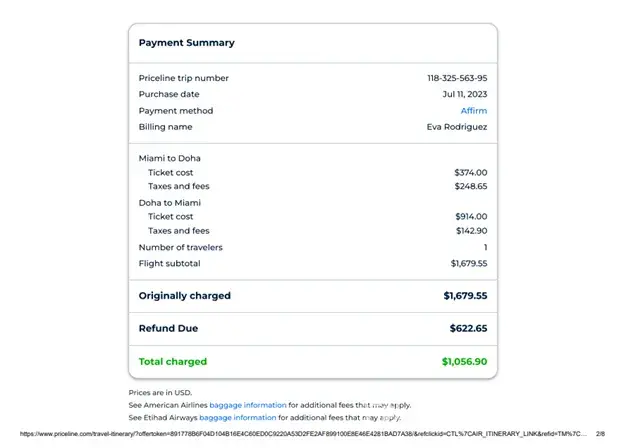The height and width of the screenshot is (448, 626).
Task: Open the Affirm payment method link
Action: 473,111
